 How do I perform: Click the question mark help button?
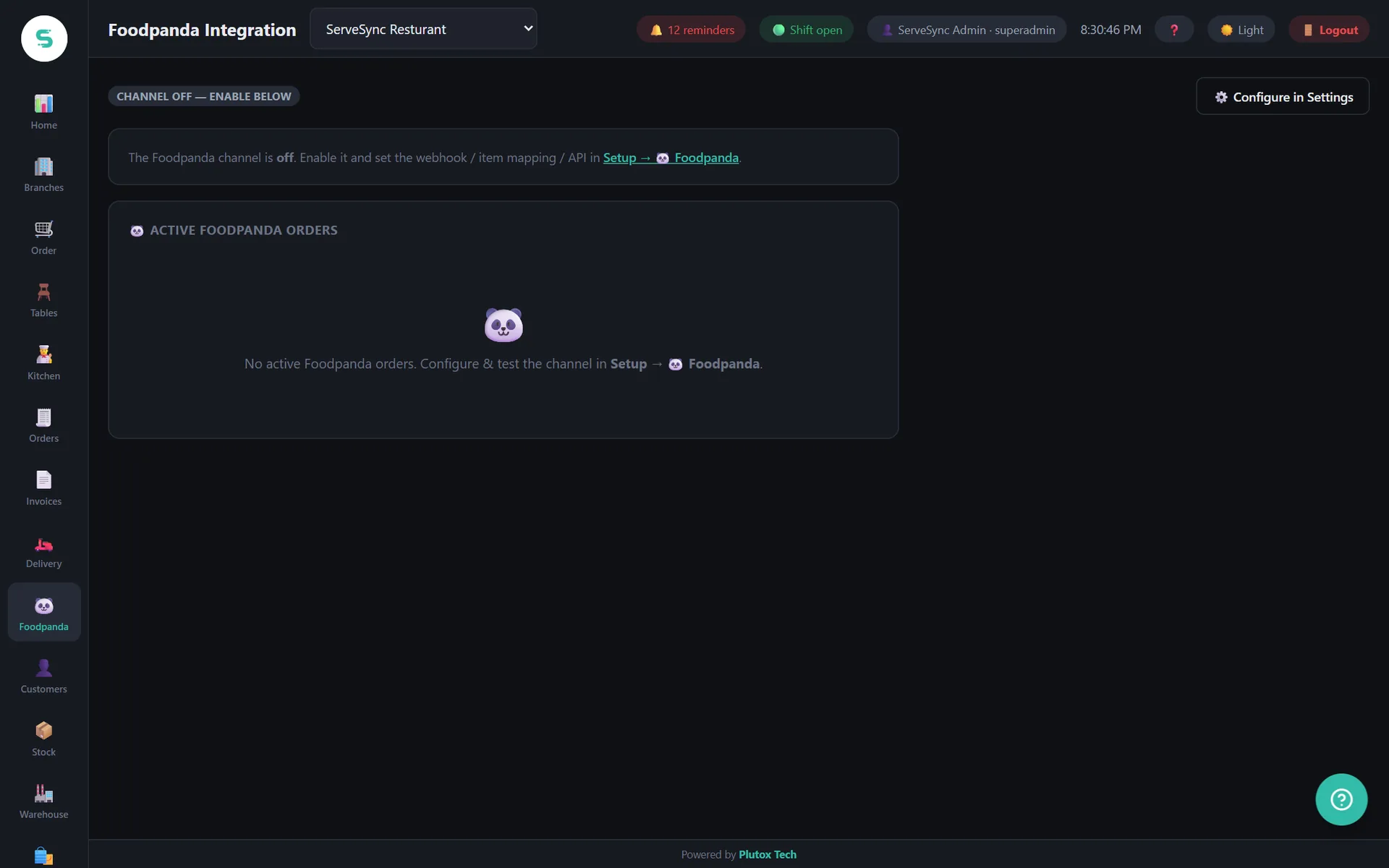(1173, 30)
